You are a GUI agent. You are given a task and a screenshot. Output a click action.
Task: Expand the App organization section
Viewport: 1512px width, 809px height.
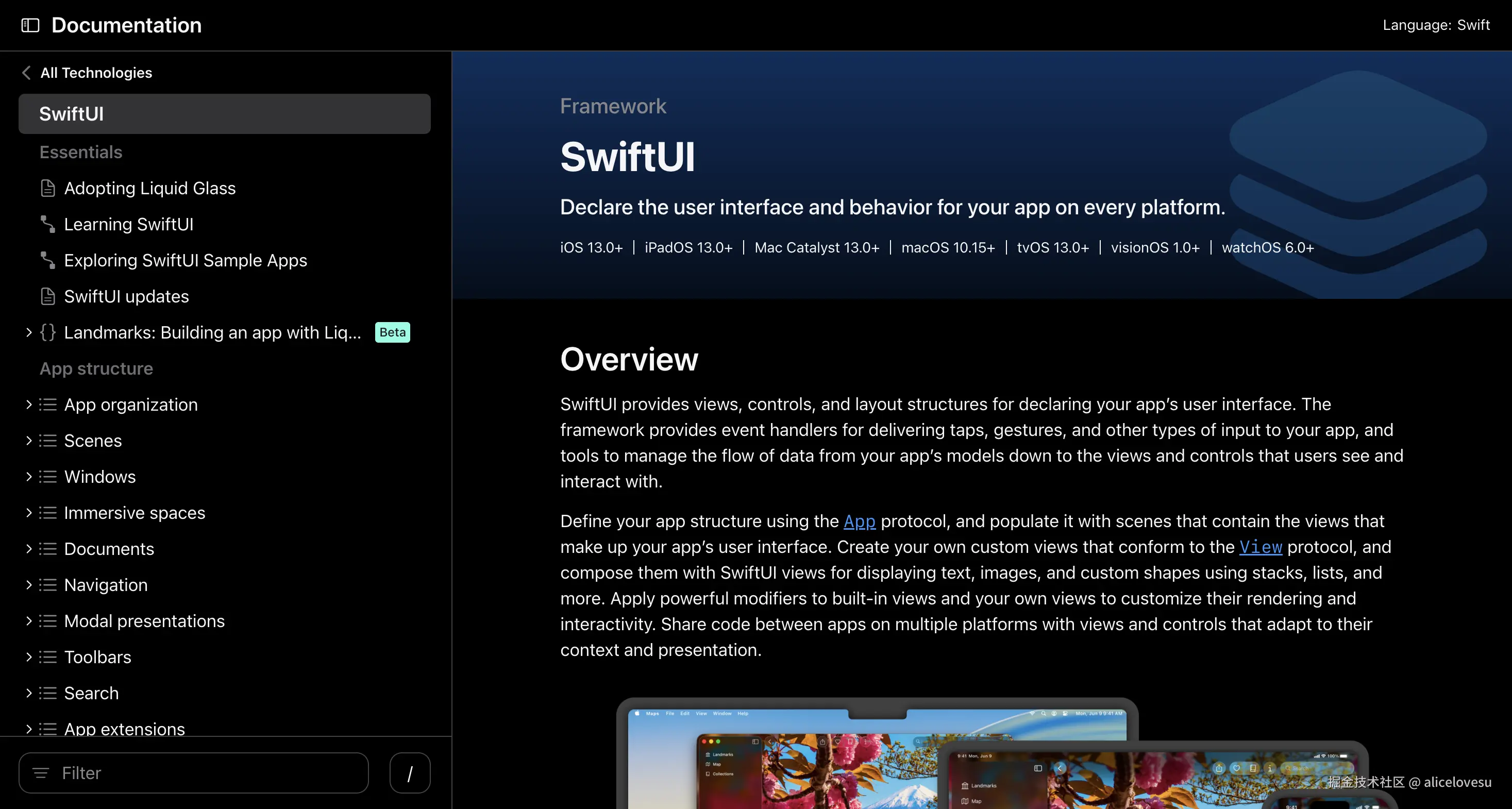(x=29, y=404)
